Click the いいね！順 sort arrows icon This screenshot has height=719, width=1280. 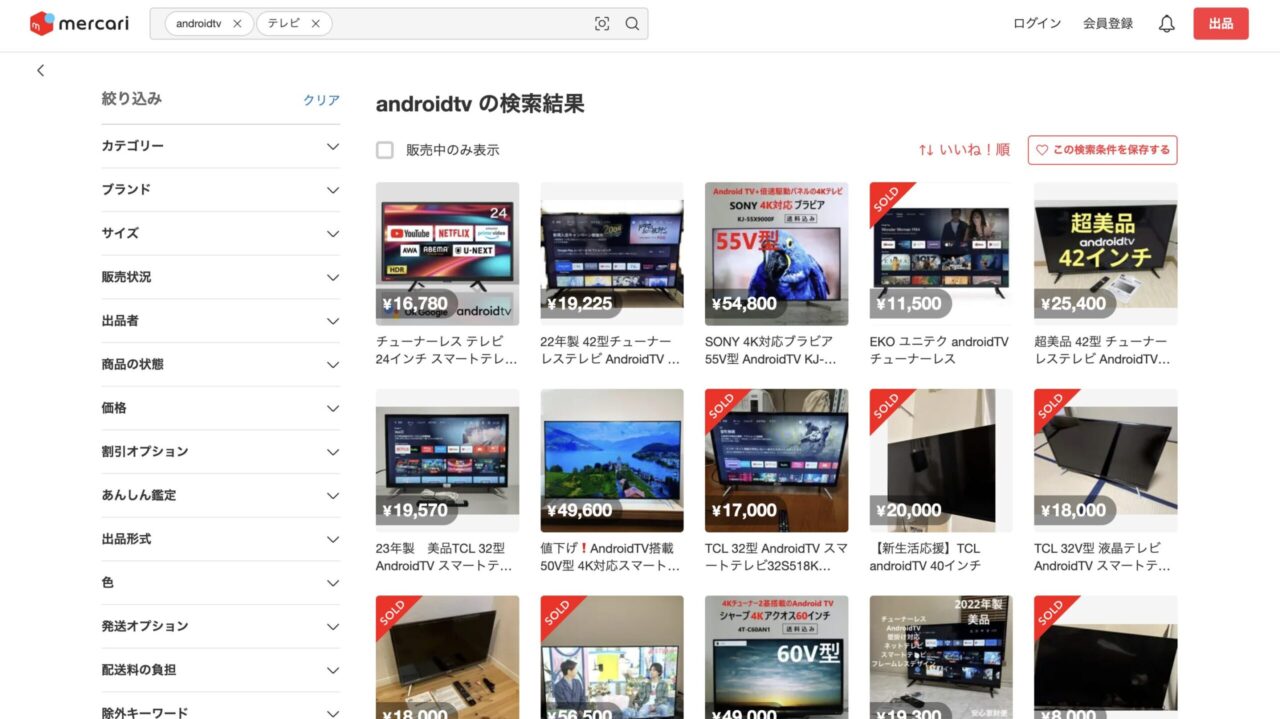926,150
